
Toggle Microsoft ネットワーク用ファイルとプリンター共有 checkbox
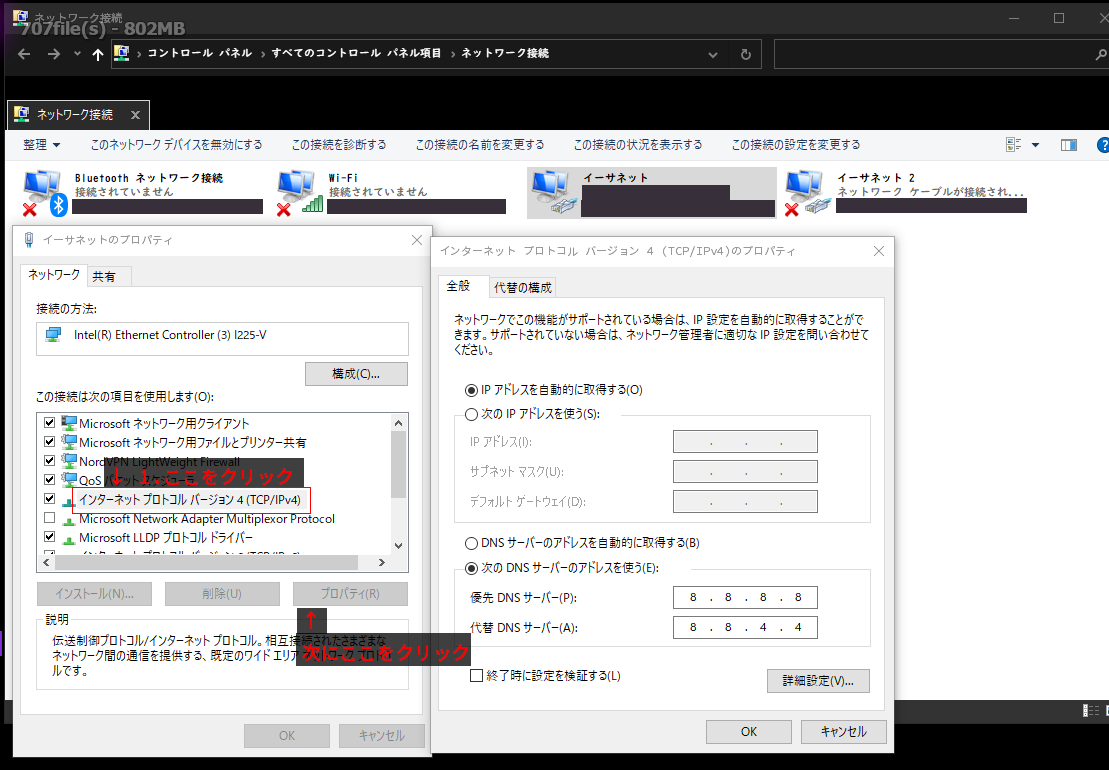[50, 442]
